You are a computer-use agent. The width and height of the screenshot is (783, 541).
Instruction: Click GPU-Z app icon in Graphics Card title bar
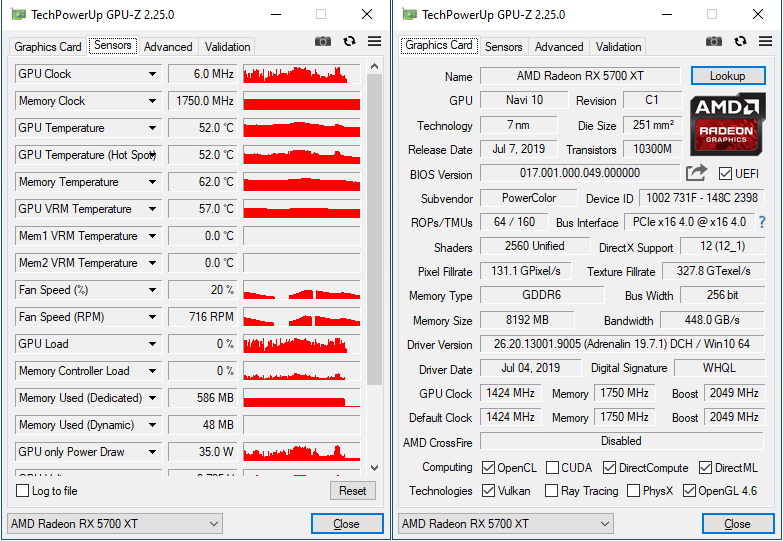click(x=409, y=14)
